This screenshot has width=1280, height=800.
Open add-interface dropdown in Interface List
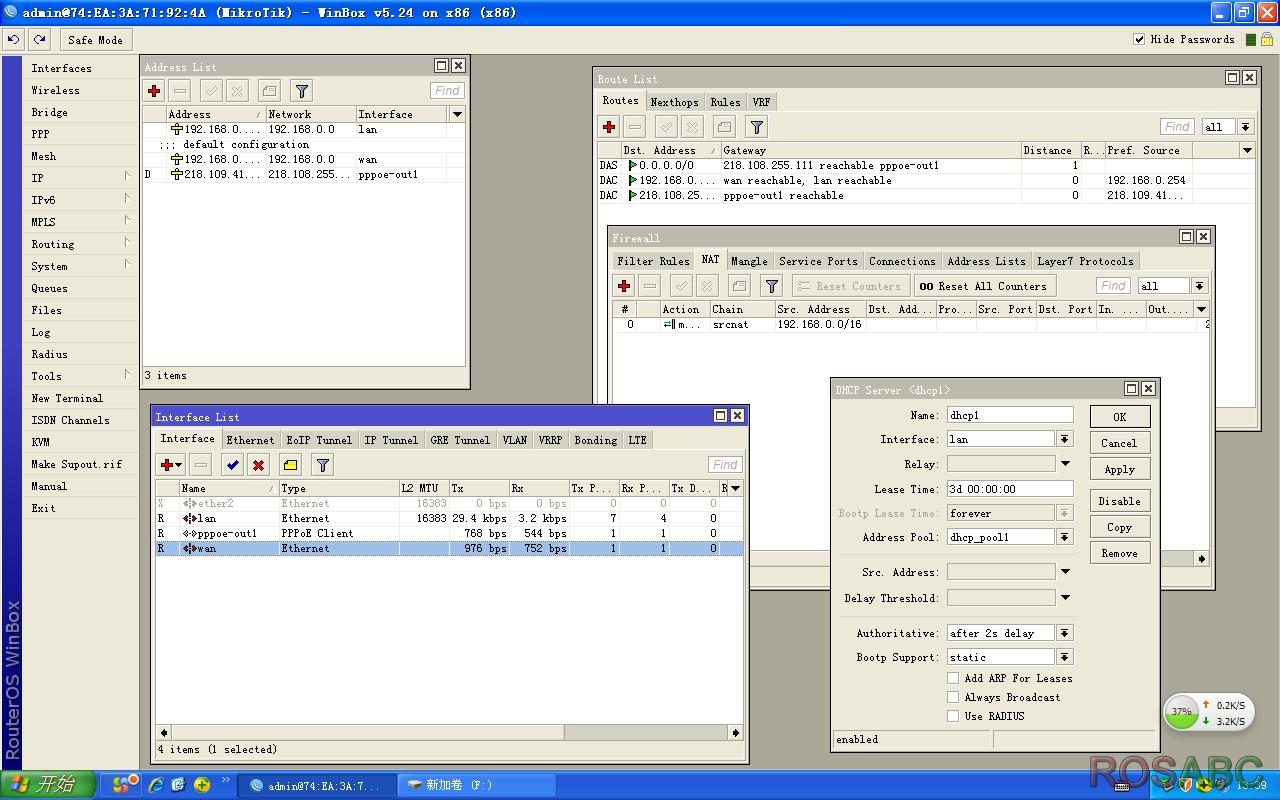[x=171, y=465]
